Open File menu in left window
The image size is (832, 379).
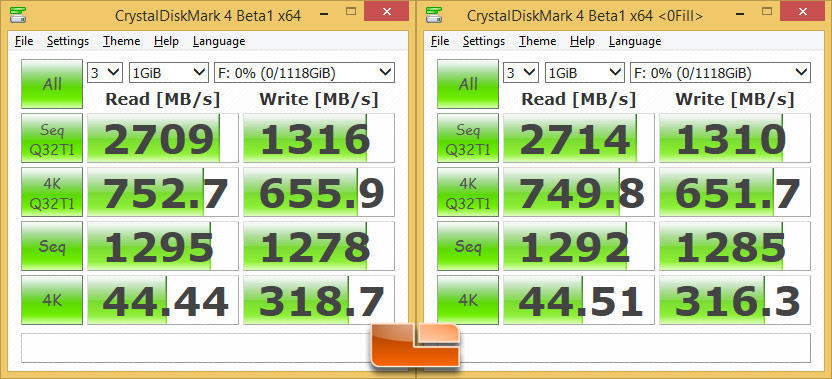coord(24,41)
